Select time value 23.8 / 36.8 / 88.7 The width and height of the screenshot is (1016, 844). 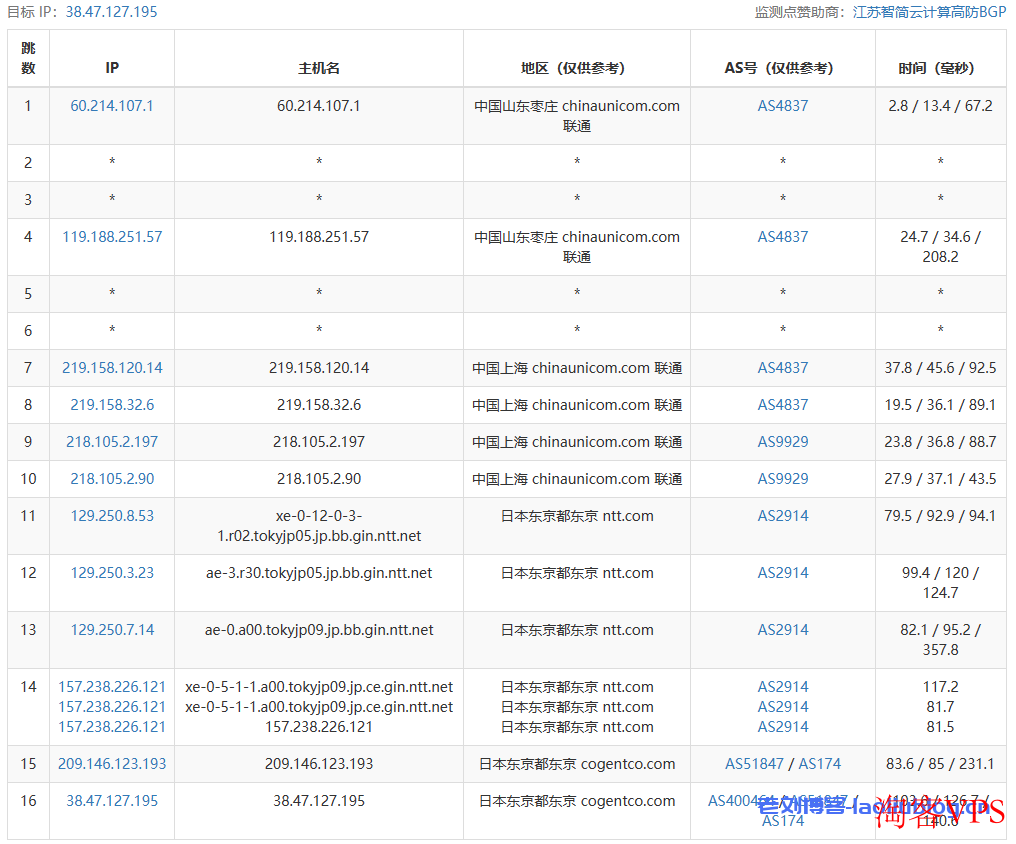[x=940, y=441]
